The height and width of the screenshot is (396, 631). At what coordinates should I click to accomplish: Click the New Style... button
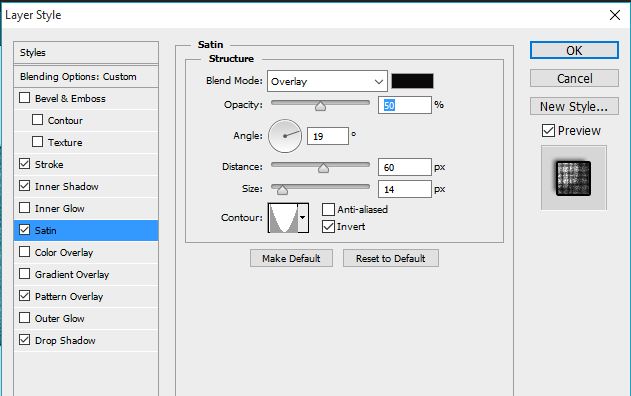tap(574, 106)
